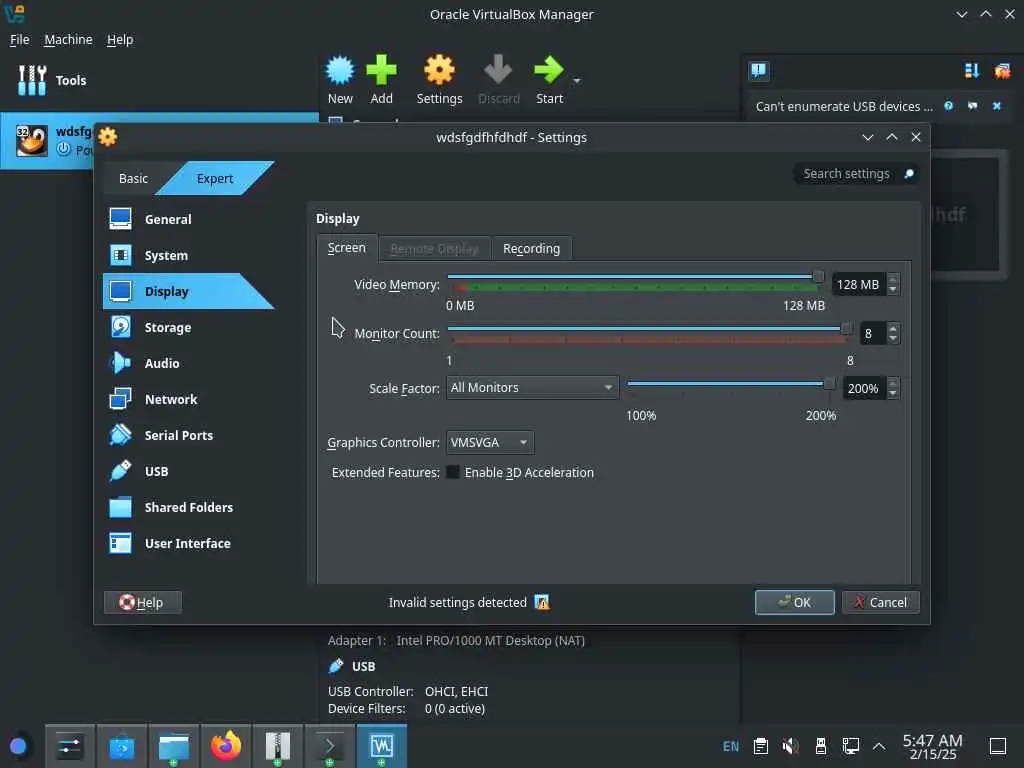Open the notification center icon in Manager
Image resolution: width=1024 pixels, height=768 pixels.
pos(758,71)
